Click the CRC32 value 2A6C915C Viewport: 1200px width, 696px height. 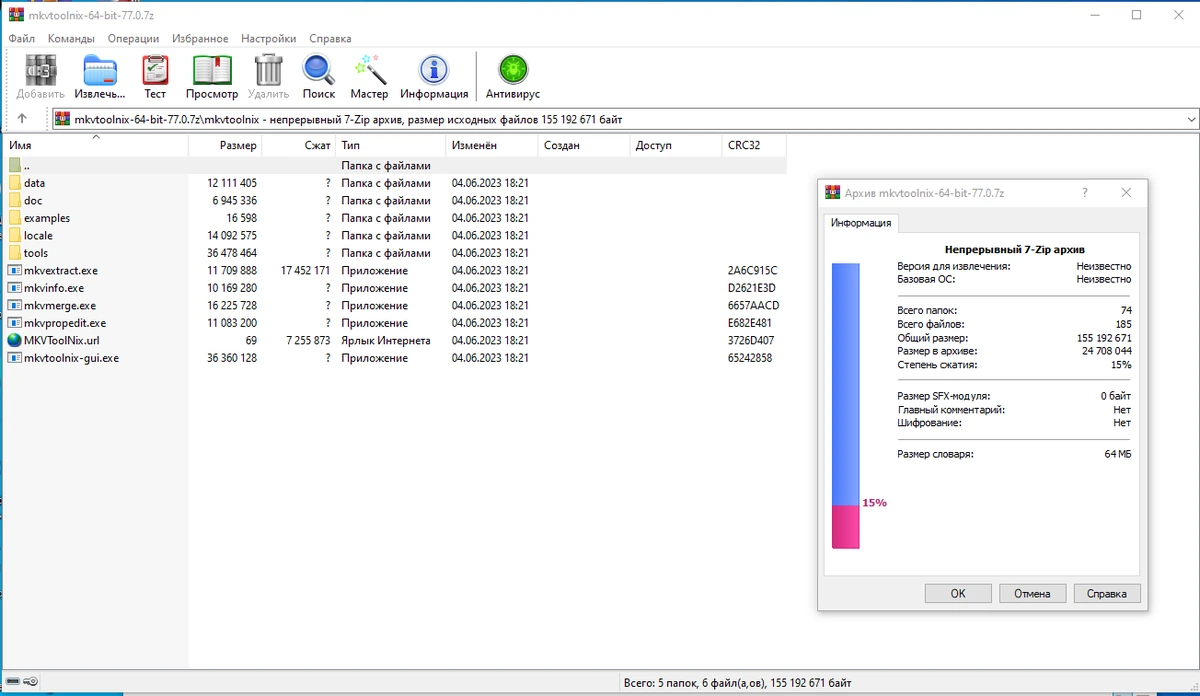tap(753, 271)
